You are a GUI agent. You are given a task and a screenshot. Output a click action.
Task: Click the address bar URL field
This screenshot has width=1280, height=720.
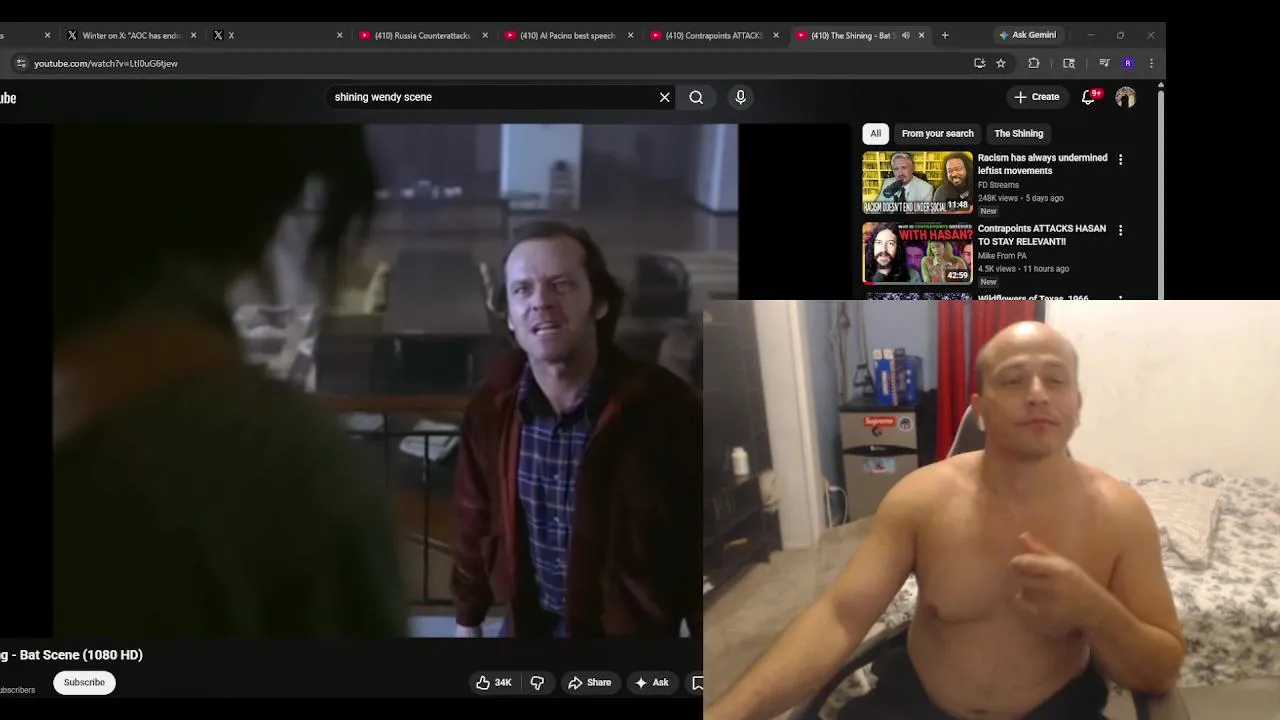pos(490,63)
